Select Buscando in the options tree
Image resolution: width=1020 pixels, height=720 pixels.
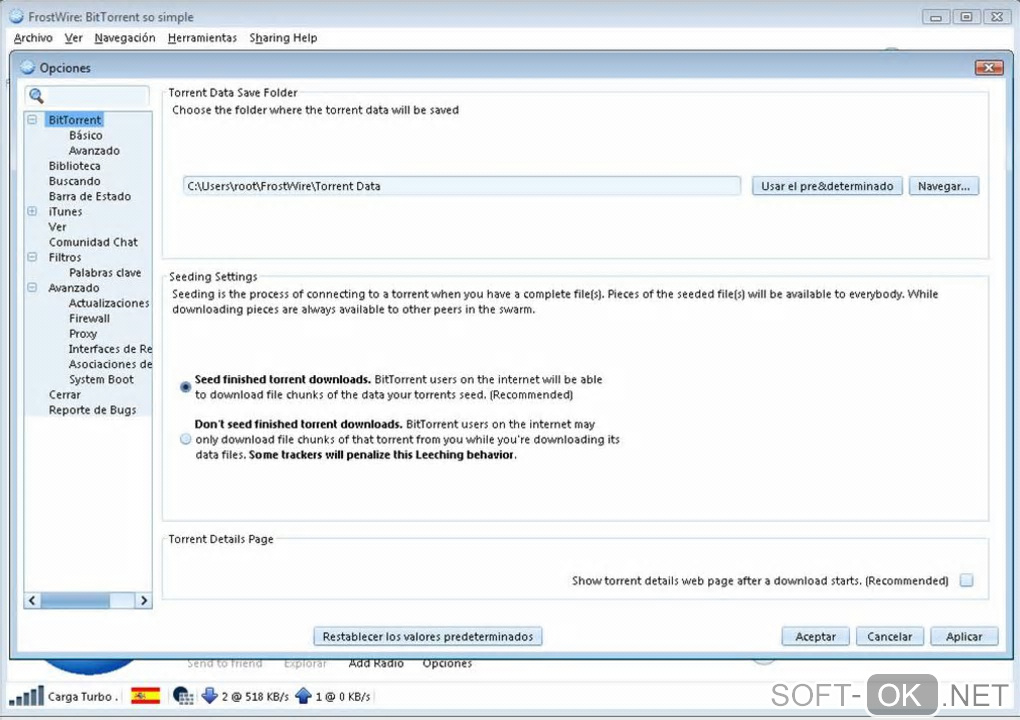pyautogui.click(x=74, y=181)
